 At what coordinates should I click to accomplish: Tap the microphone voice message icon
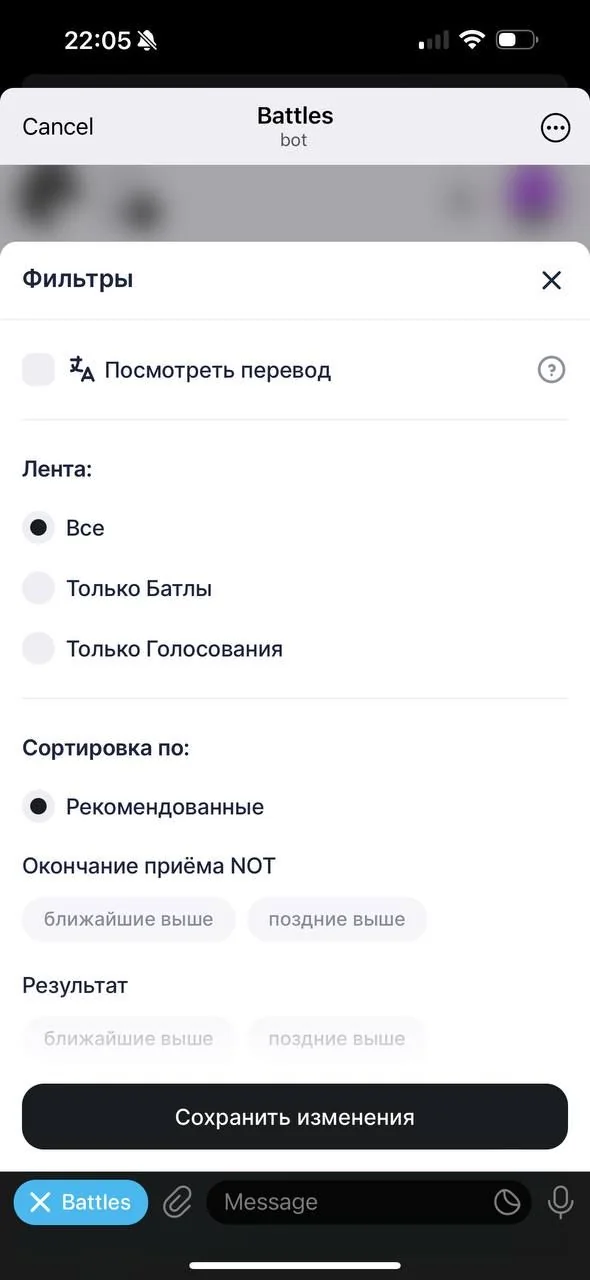561,1202
